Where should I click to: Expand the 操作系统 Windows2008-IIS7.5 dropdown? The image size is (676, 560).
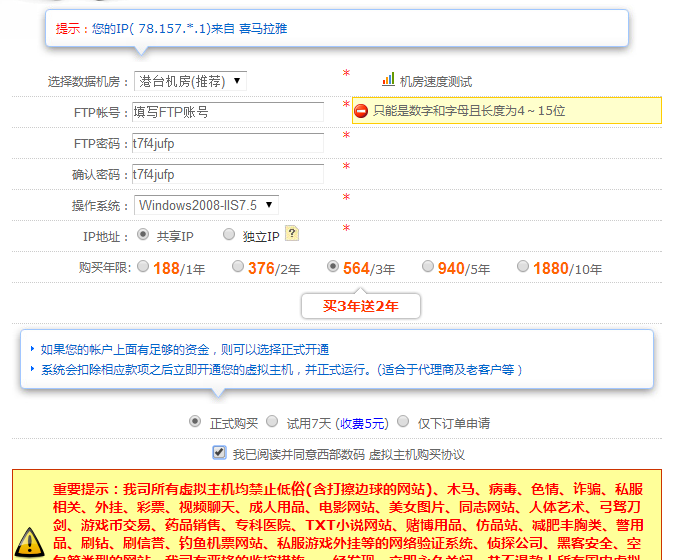coord(206,205)
